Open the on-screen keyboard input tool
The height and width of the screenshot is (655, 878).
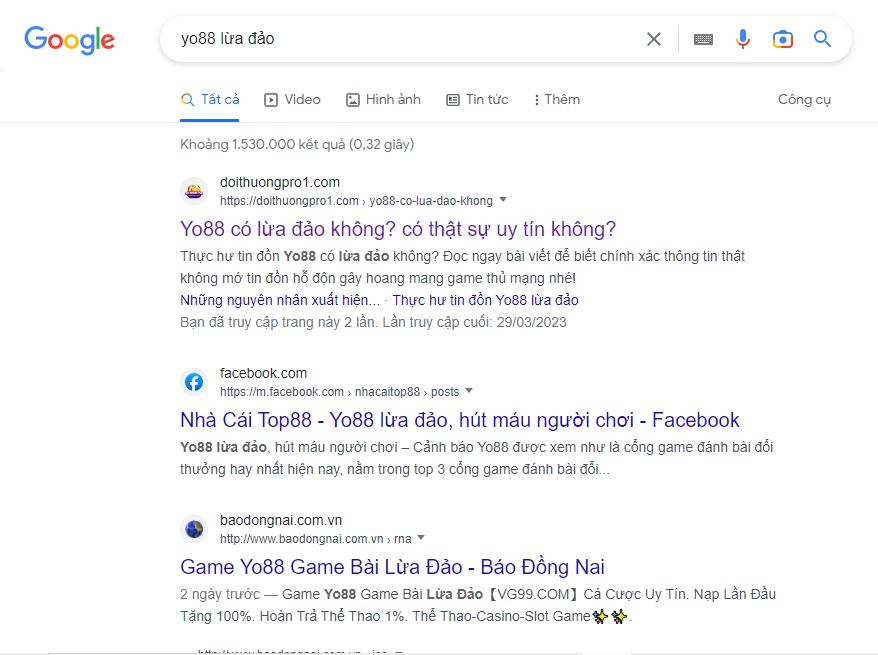point(703,39)
